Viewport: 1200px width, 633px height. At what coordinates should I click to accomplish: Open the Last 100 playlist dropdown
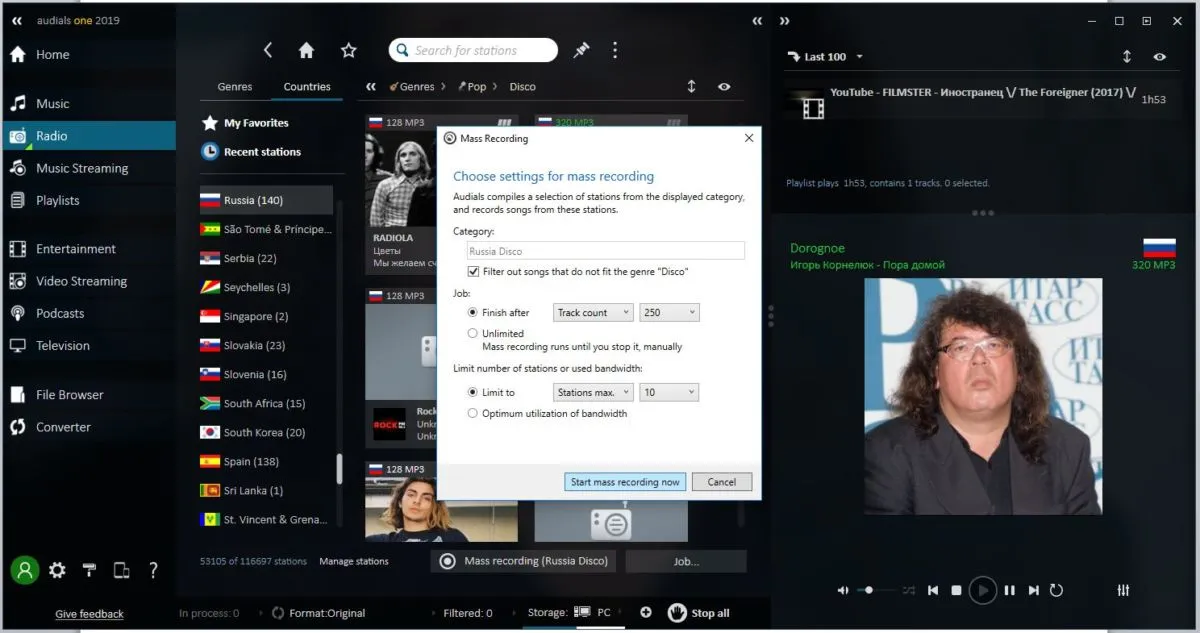click(x=825, y=57)
